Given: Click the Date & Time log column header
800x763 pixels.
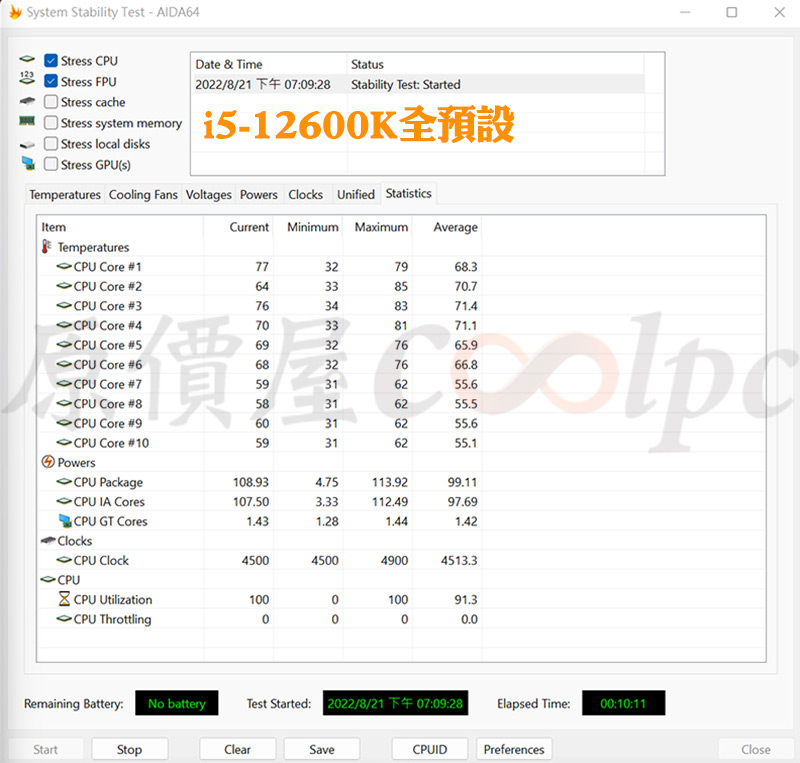Looking at the screenshot, I should tap(269, 64).
